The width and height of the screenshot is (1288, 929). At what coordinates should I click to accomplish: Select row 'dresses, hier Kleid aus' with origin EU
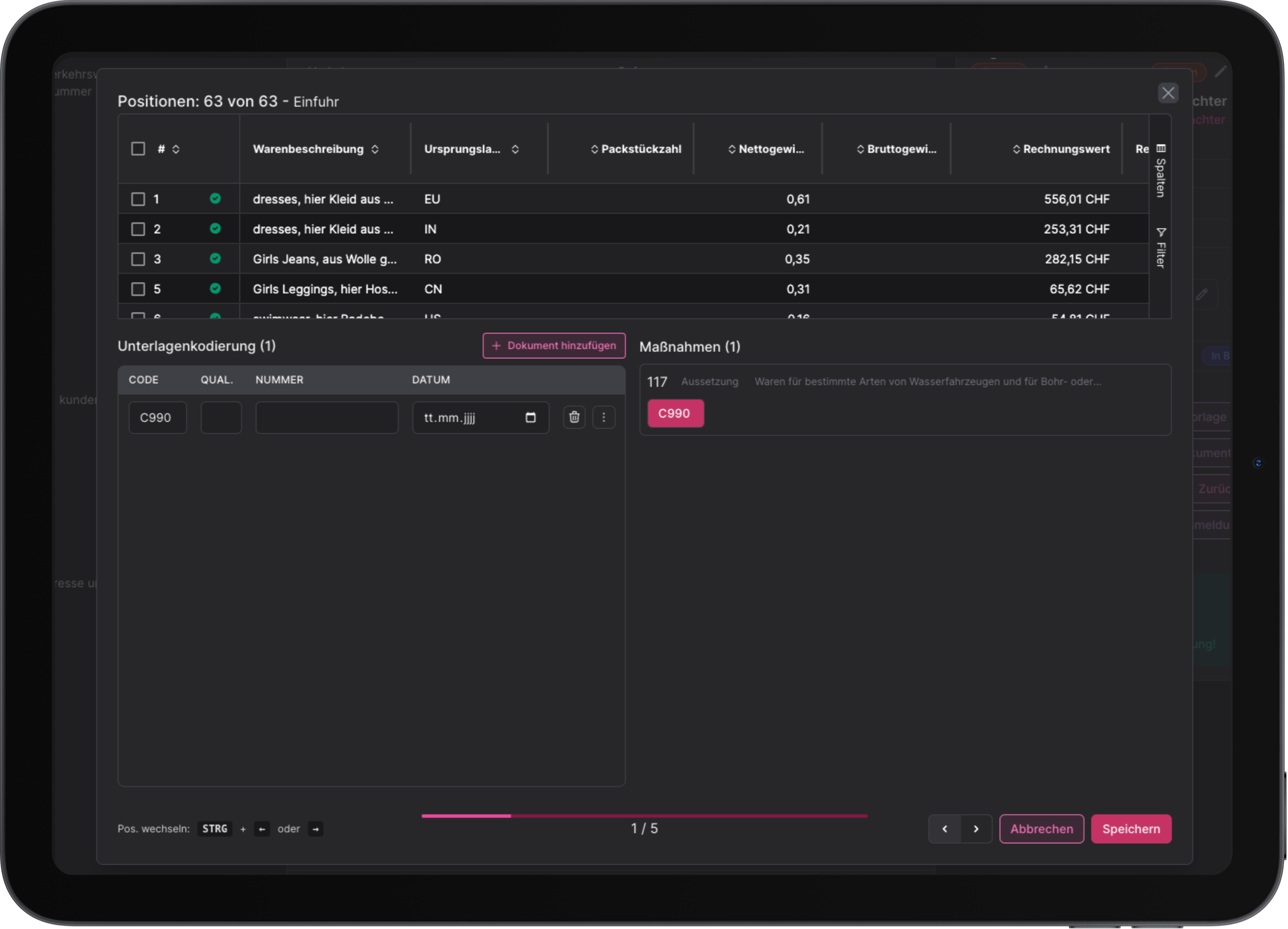pyautogui.click(x=633, y=199)
